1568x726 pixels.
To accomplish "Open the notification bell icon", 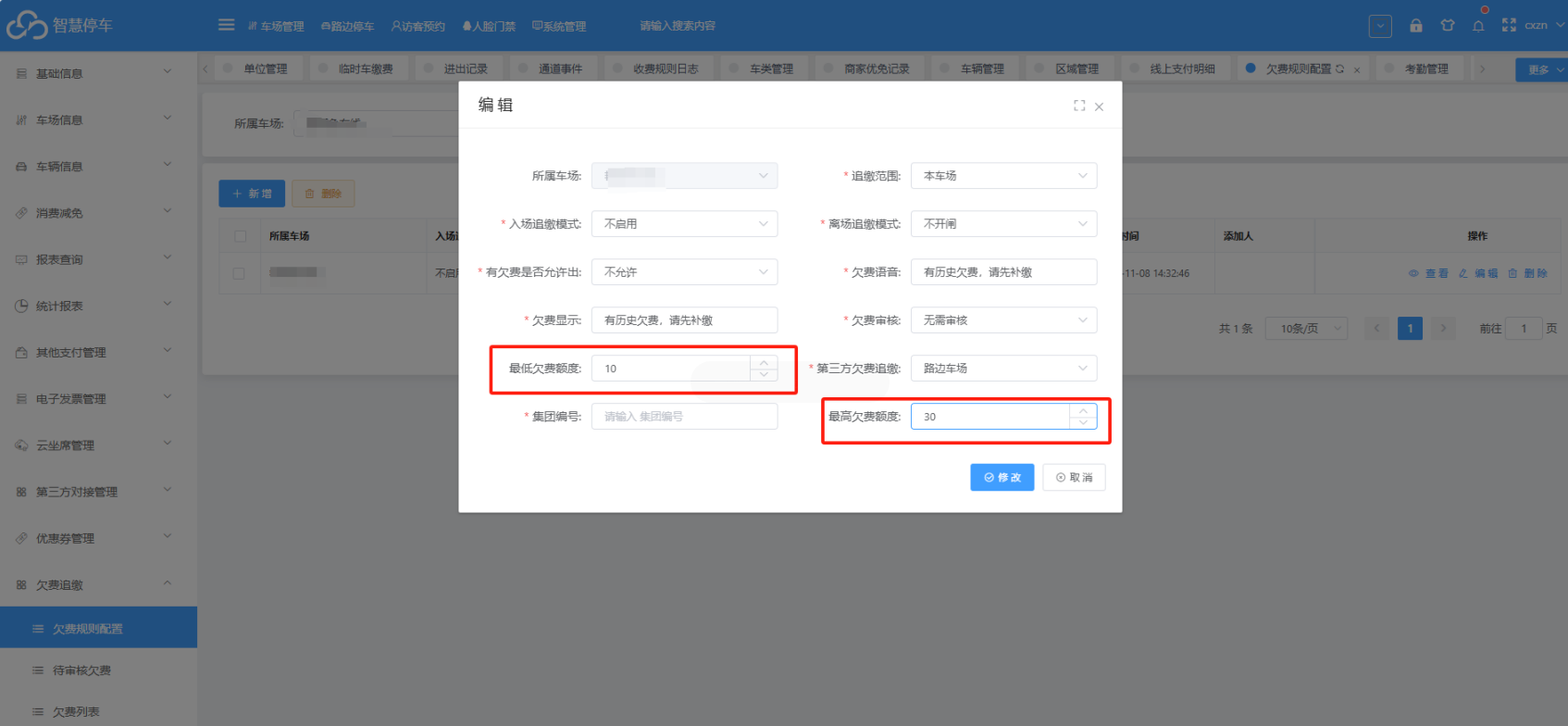I will (1478, 26).
